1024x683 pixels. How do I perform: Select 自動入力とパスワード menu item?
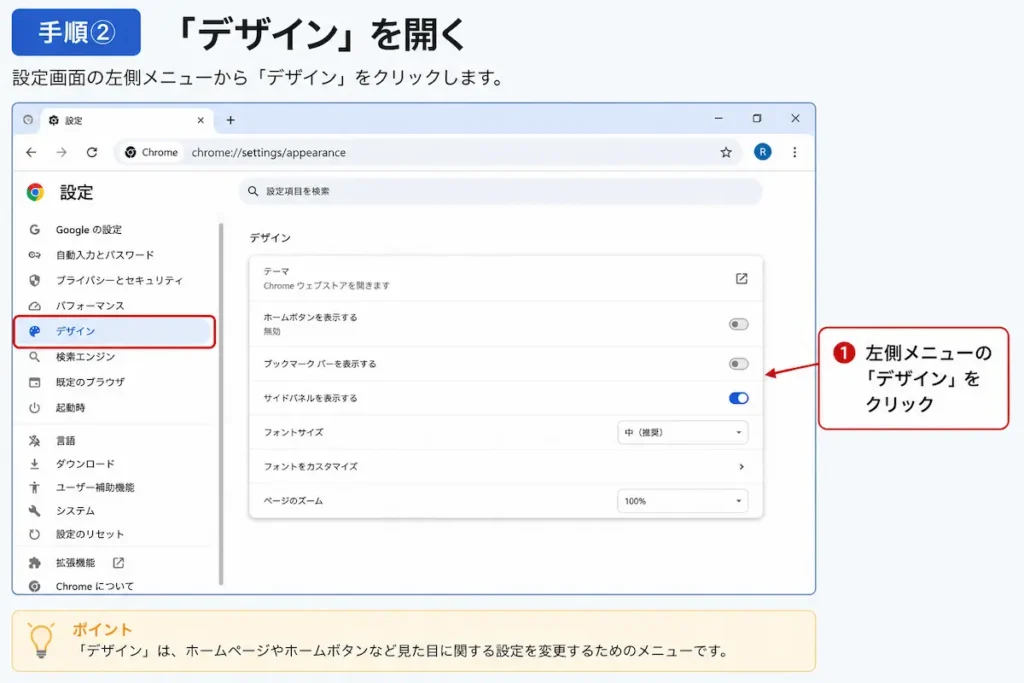(x=104, y=255)
